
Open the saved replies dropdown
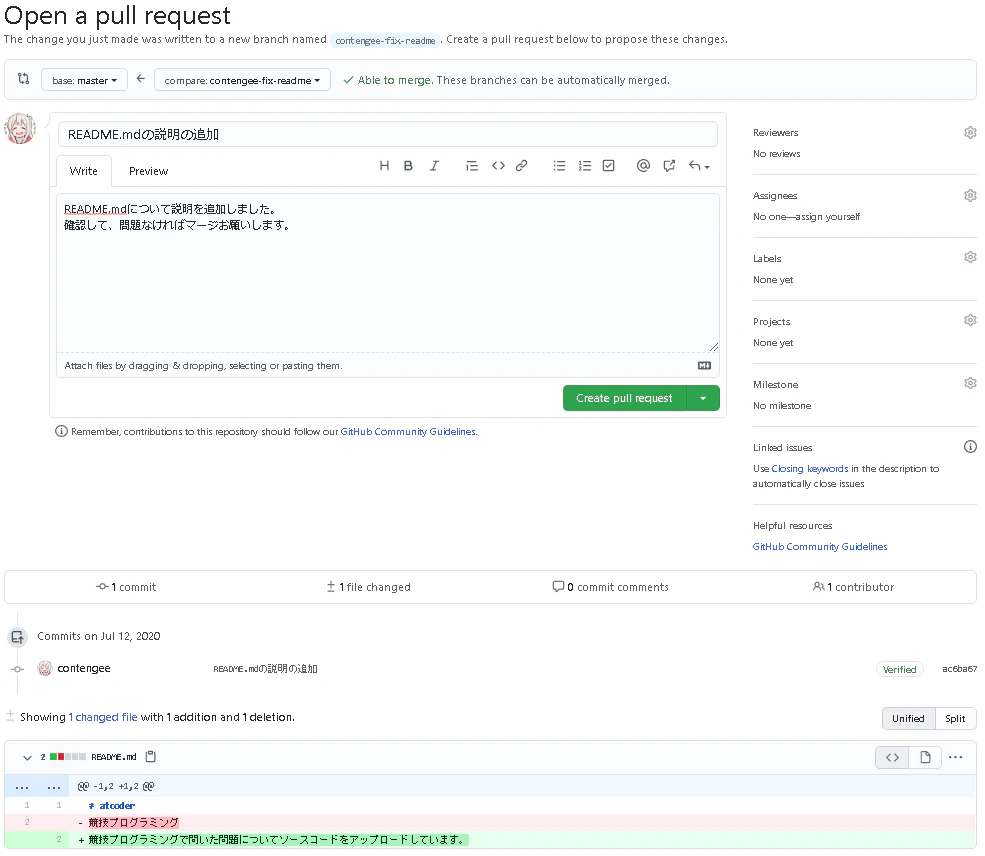coord(699,166)
